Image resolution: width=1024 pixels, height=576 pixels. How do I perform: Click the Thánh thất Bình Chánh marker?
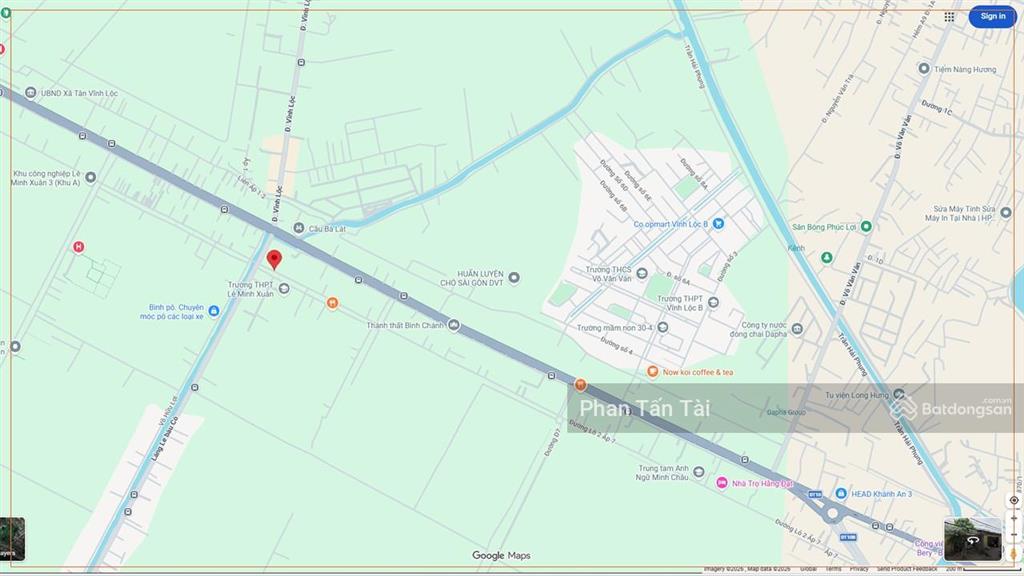(454, 325)
